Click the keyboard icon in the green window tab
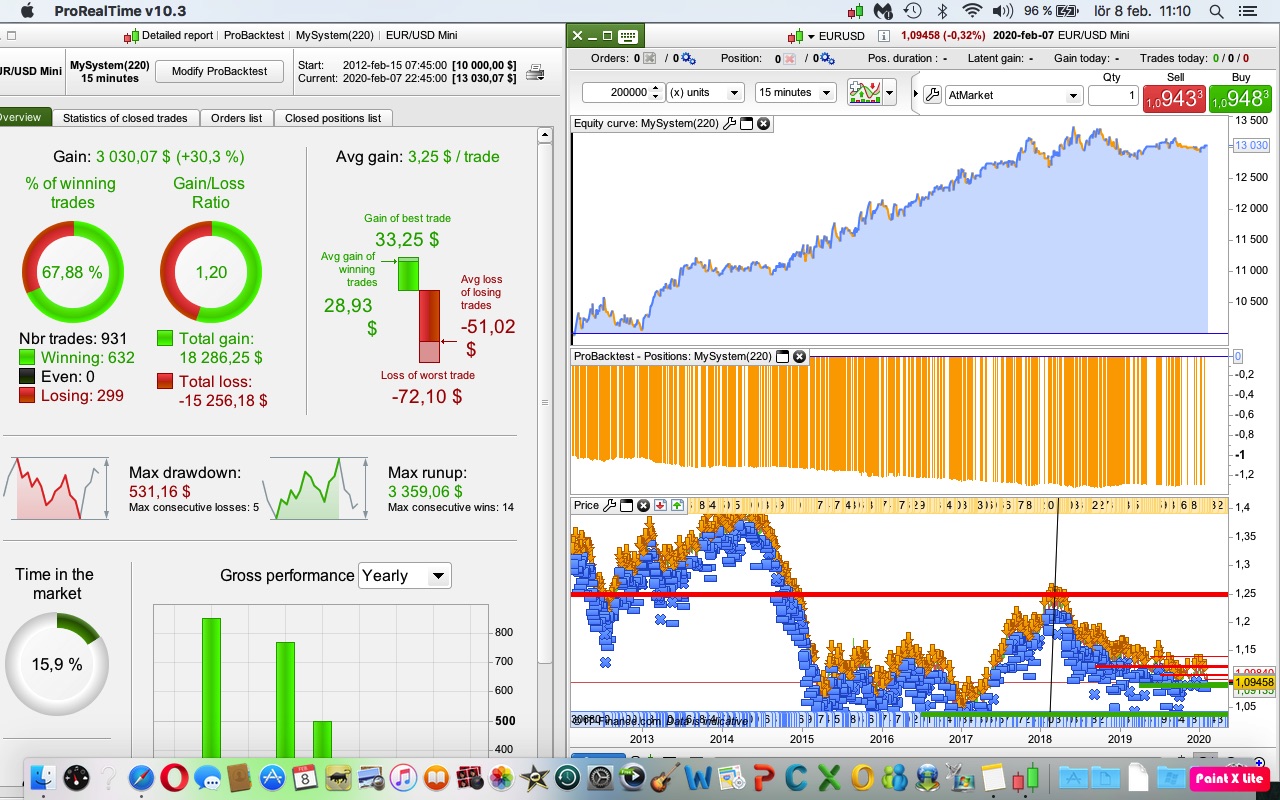Viewport: 1280px width, 800px height. tap(627, 36)
